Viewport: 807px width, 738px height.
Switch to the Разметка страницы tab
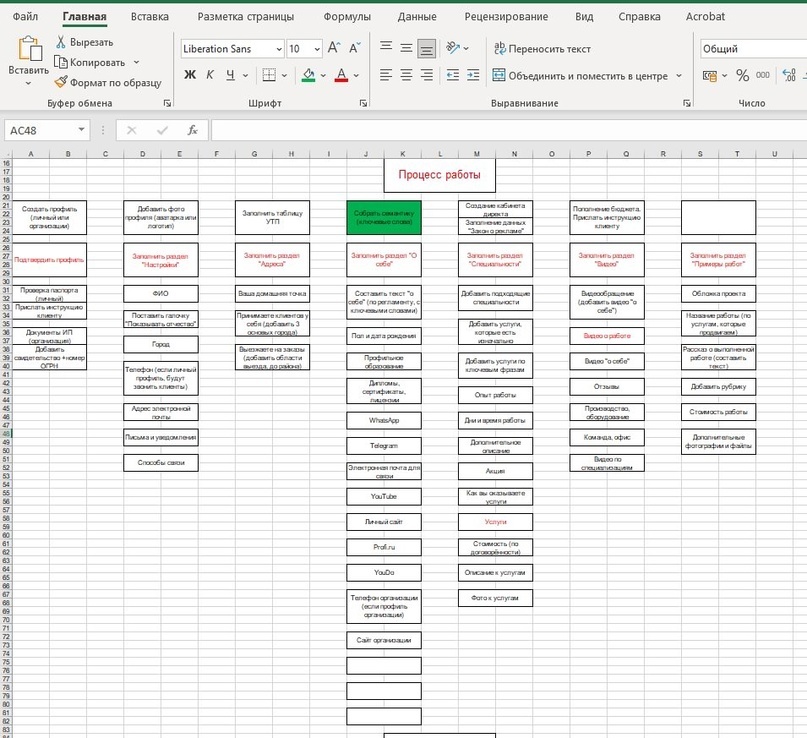(x=246, y=16)
